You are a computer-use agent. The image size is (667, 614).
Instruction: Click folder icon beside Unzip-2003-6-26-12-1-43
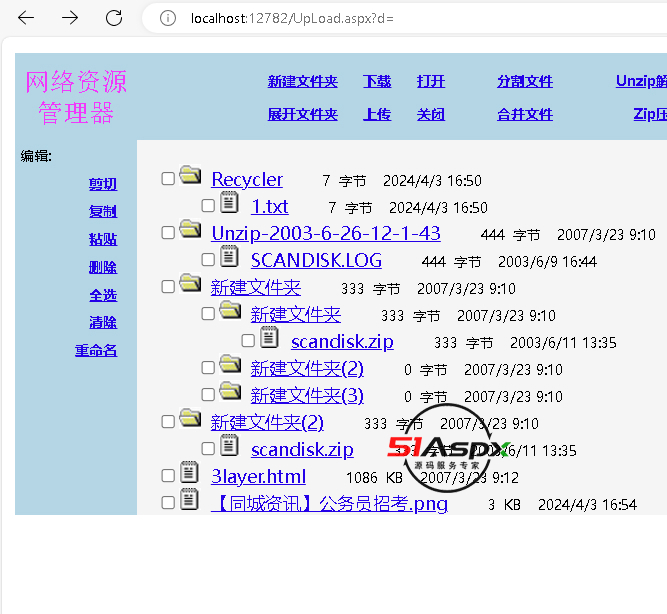point(190,231)
